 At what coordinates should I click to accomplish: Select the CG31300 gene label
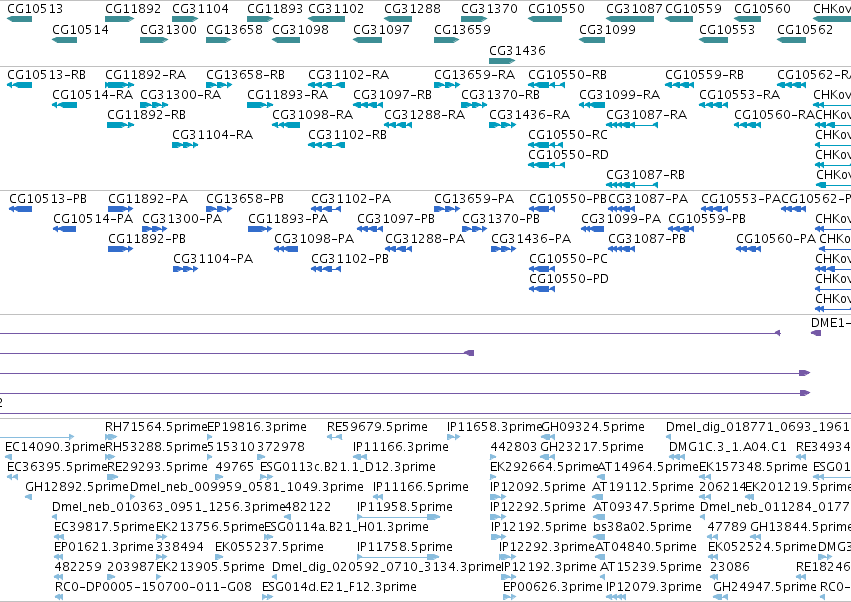click(x=168, y=29)
